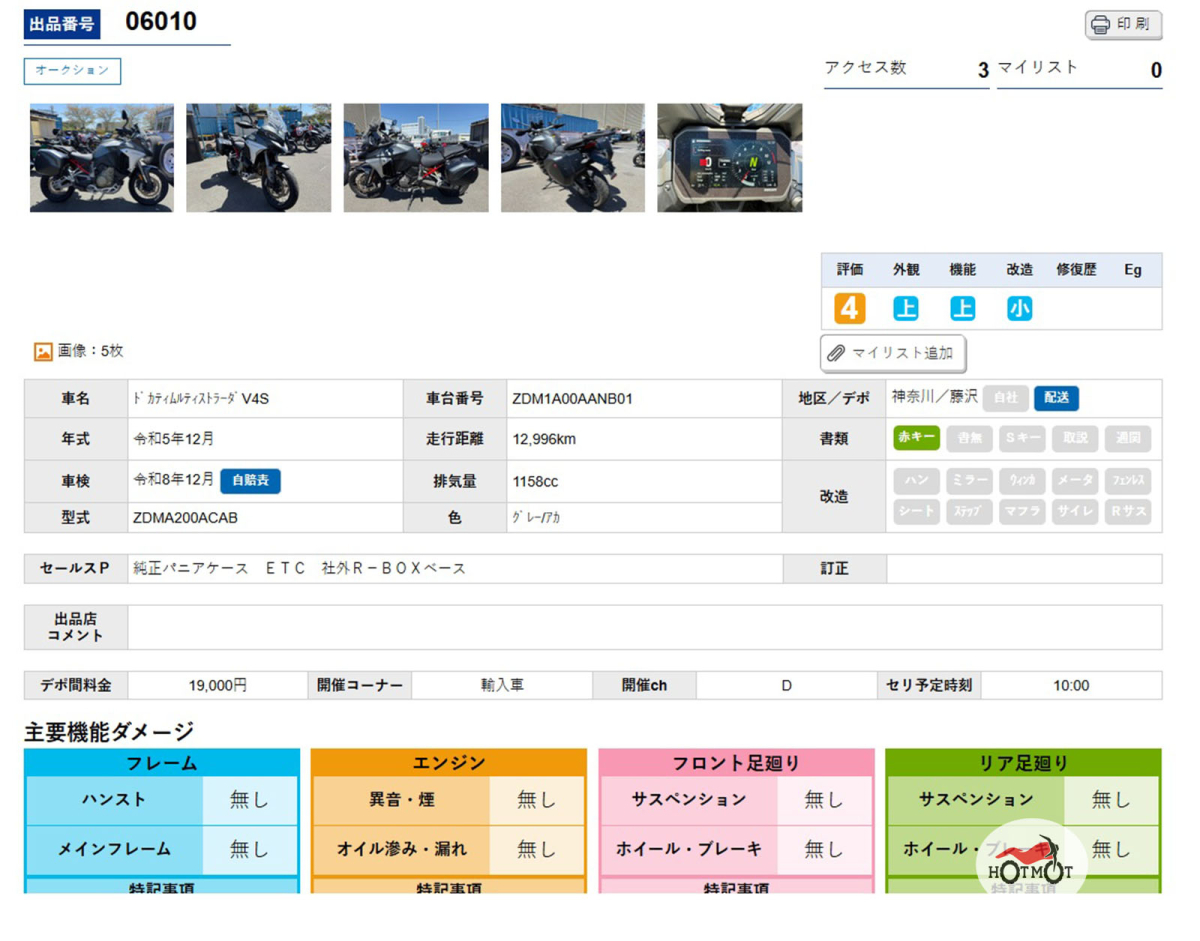Click the オイル滲み・漏れ 無し value cell
This screenshot has width=1200, height=941.
point(537,849)
